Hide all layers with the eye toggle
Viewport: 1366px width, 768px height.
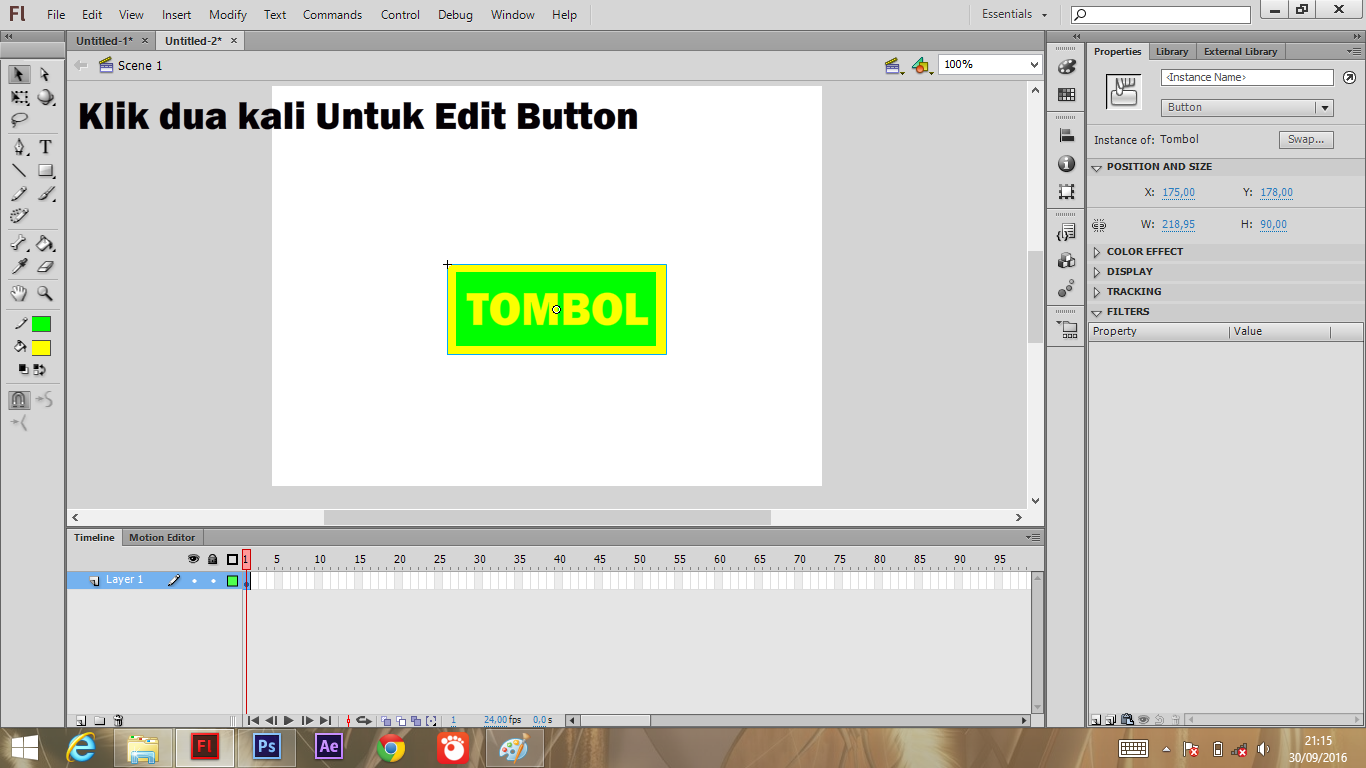pyautogui.click(x=193, y=560)
